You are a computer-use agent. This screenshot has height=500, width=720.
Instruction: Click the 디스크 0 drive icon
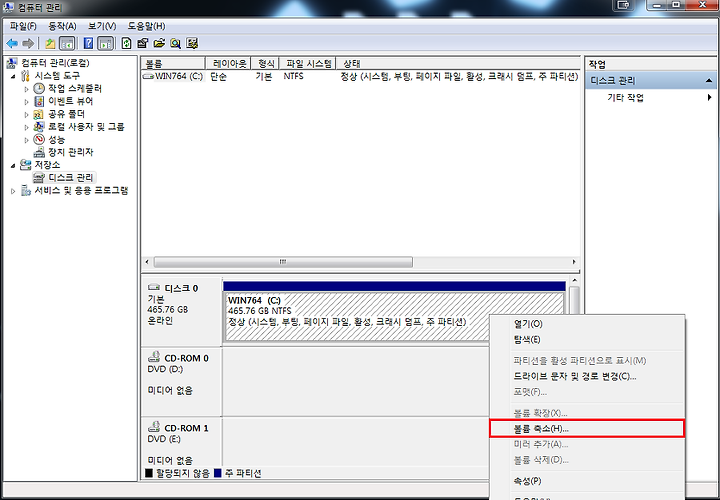pyautogui.click(x=154, y=287)
